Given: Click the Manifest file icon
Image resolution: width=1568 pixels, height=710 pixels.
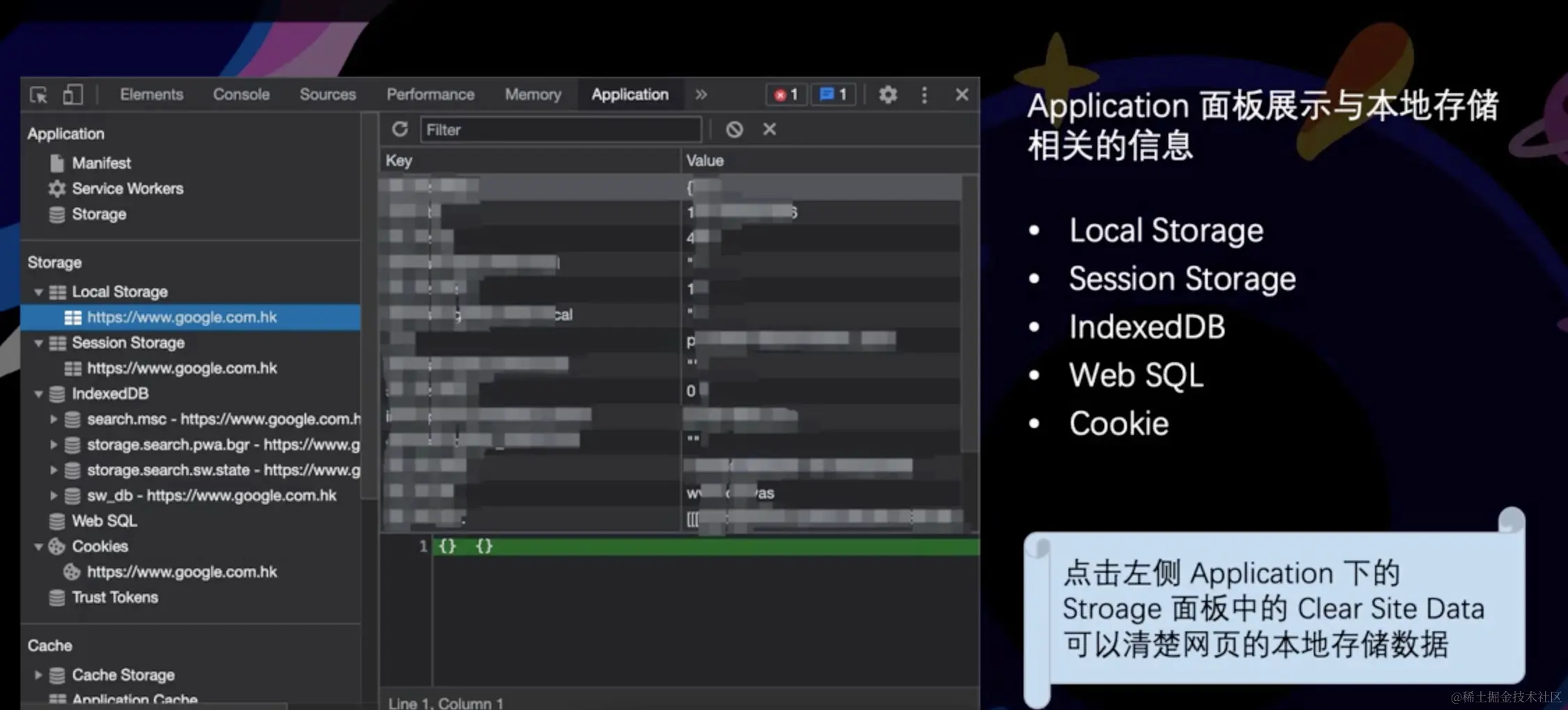Looking at the screenshot, I should tap(57, 163).
